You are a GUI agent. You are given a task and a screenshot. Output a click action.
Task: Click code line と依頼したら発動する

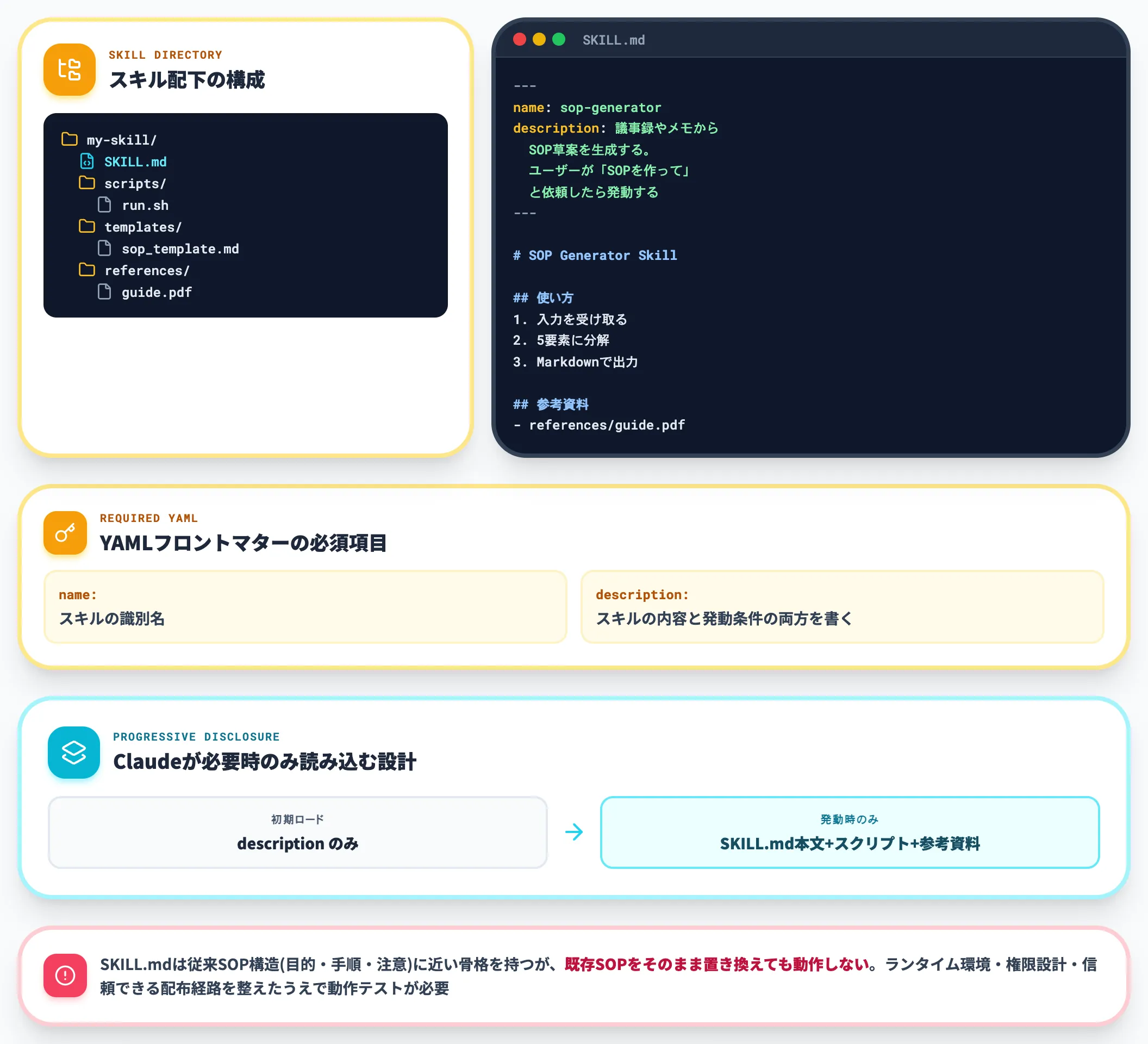click(x=594, y=192)
